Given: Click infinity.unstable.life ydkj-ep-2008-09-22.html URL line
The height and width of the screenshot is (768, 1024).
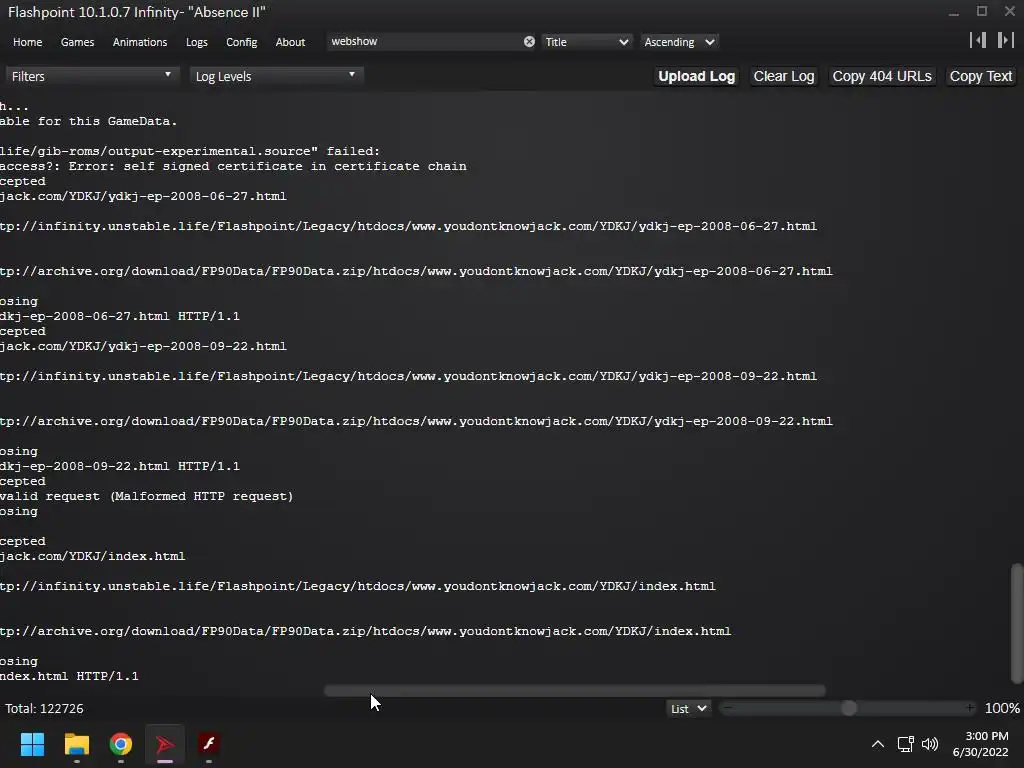Looking at the screenshot, I should click(408, 376).
